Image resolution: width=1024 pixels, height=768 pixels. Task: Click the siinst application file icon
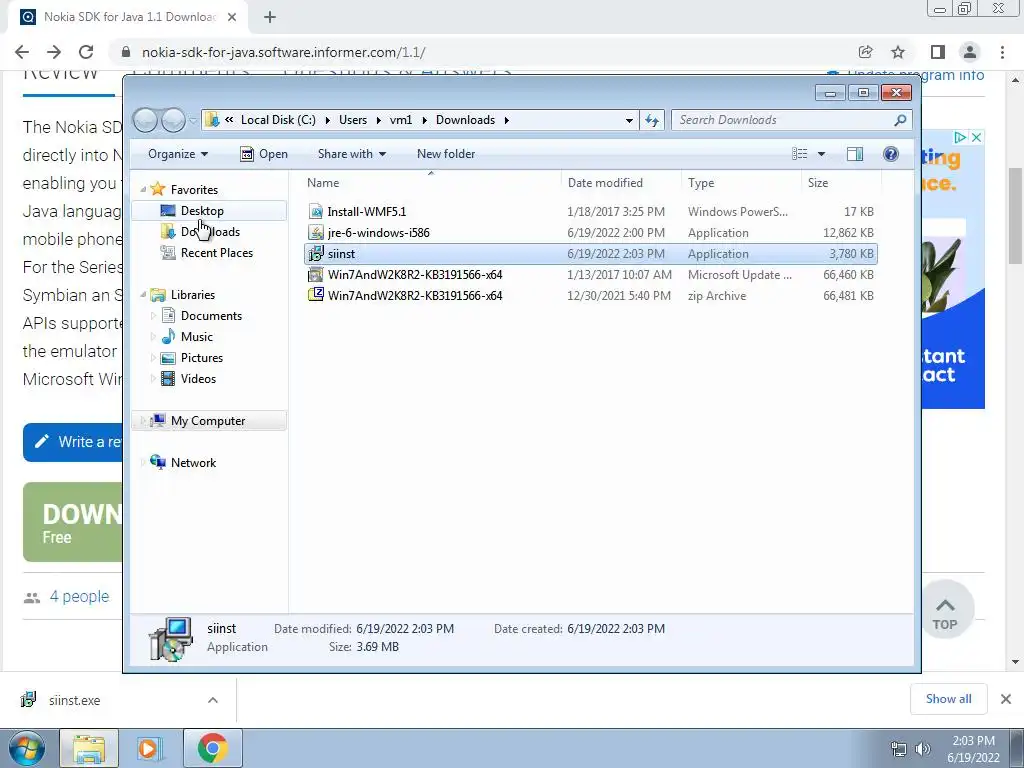point(316,253)
